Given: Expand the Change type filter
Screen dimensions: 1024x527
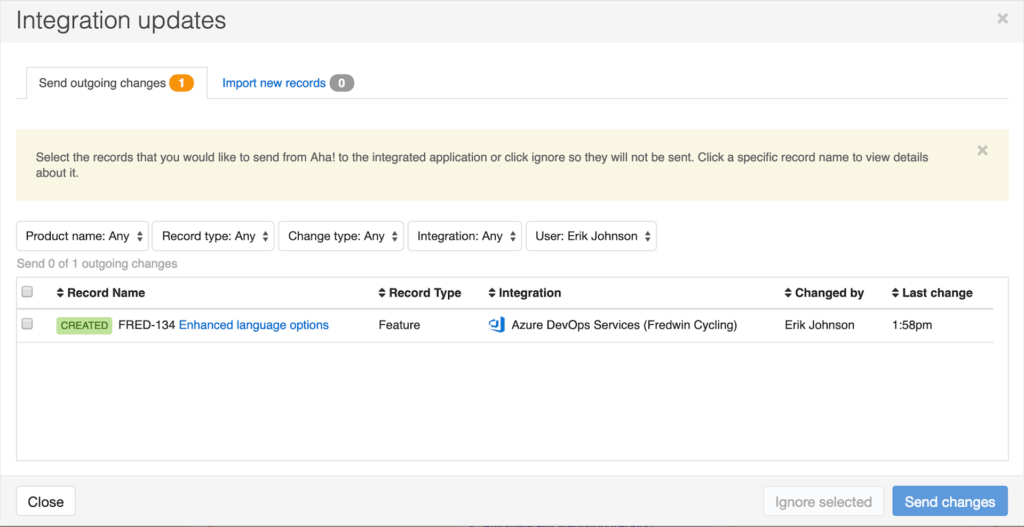Looking at the screenshot, I should (341, 236).
